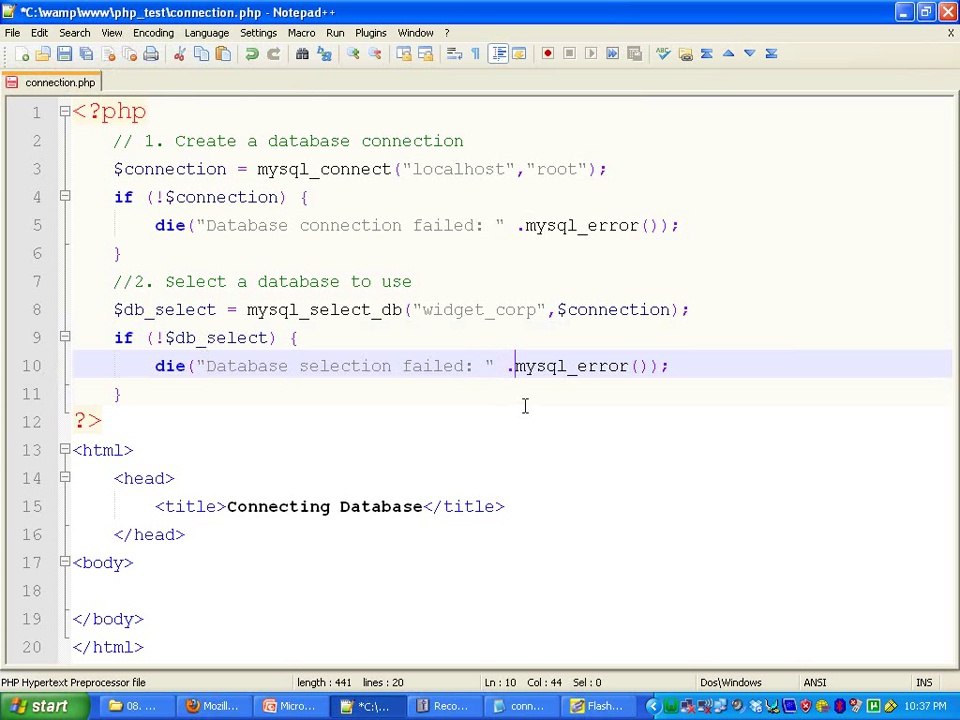The width and height of the screenshot is (960, 720).
Task: Start macro recording with red dot icon
Action: tap(547, 54)
